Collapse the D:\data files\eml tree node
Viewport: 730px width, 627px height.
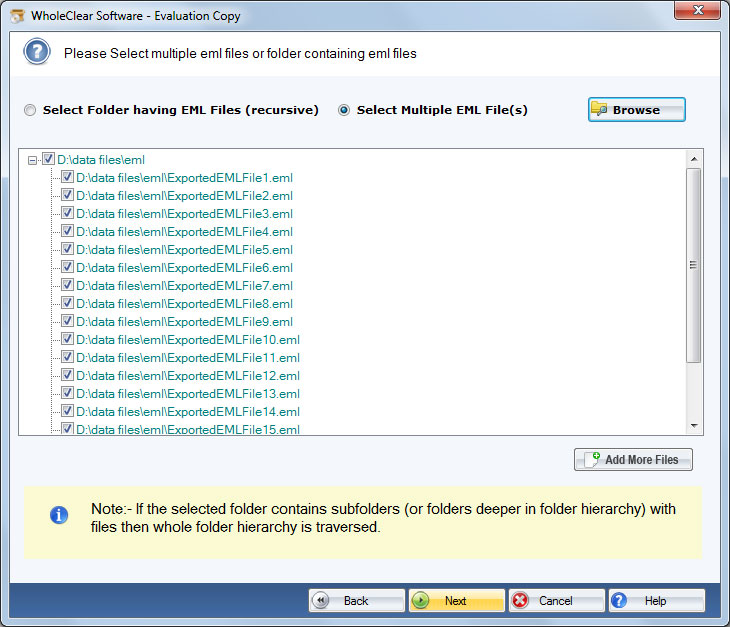pos(32,160)
